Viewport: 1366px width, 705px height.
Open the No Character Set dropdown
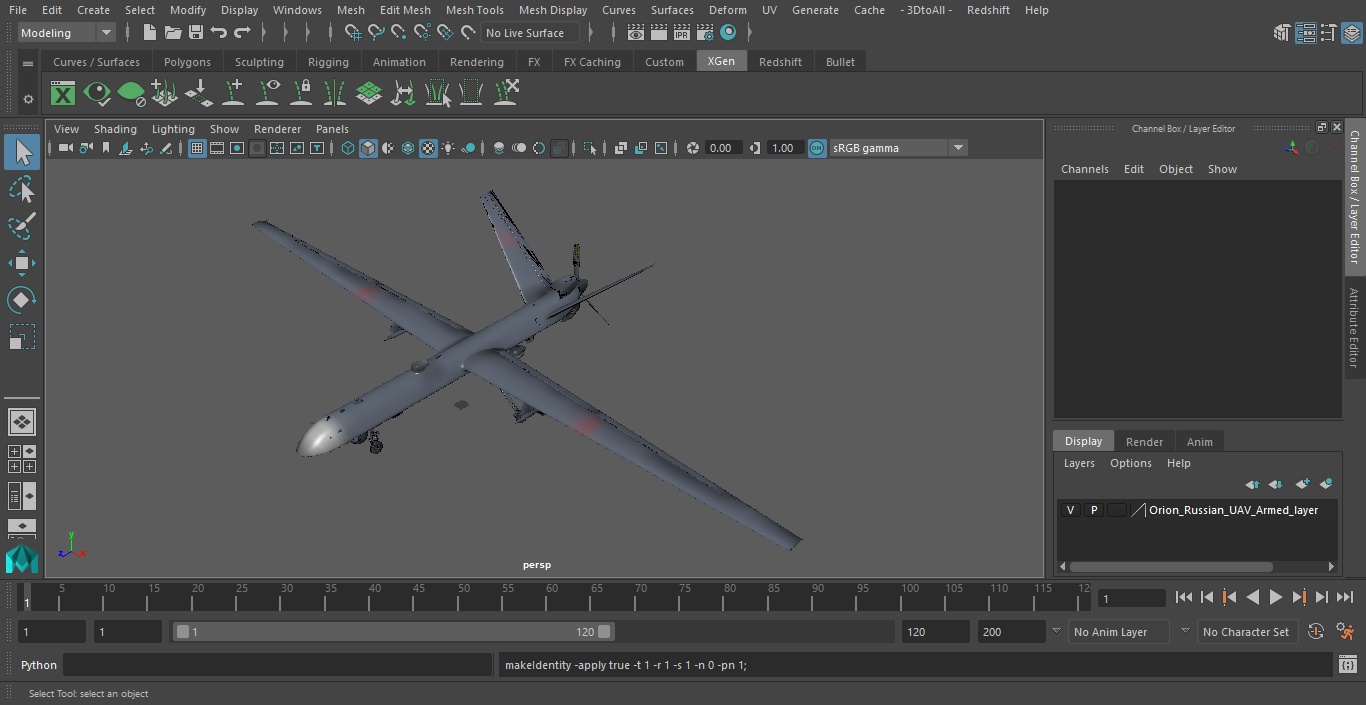(1246, 632)
